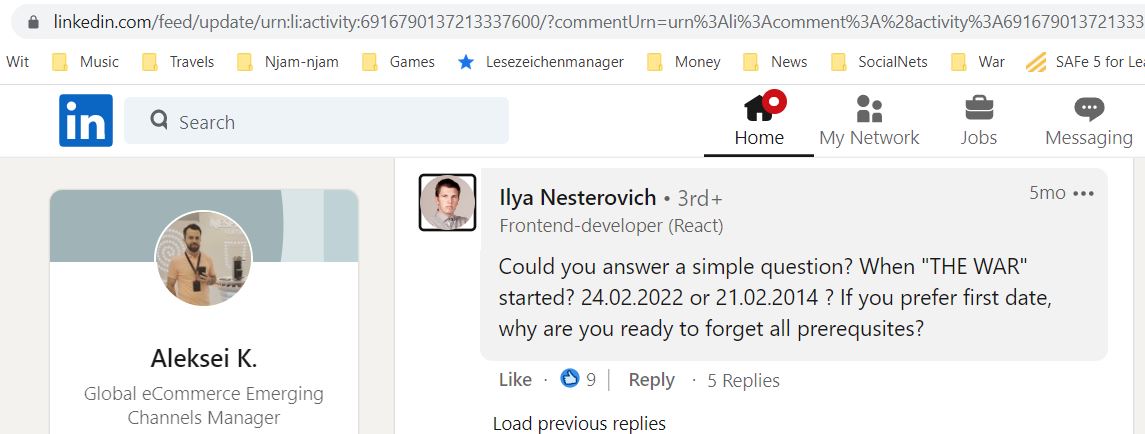Open the Messaging speech bubble icon
Image resolution: width=1145 pixels, height=434 pixels.
[x=1089, y=109]
